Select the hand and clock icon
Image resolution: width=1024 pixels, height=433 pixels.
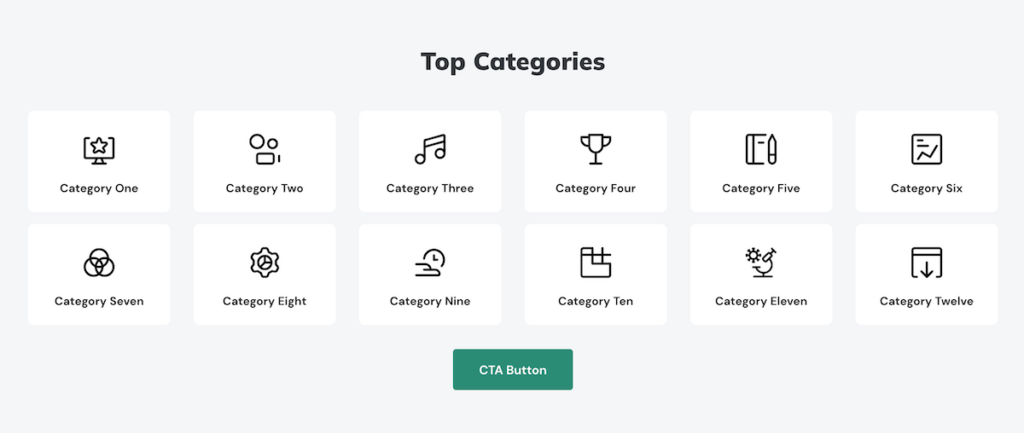(430, 262)
